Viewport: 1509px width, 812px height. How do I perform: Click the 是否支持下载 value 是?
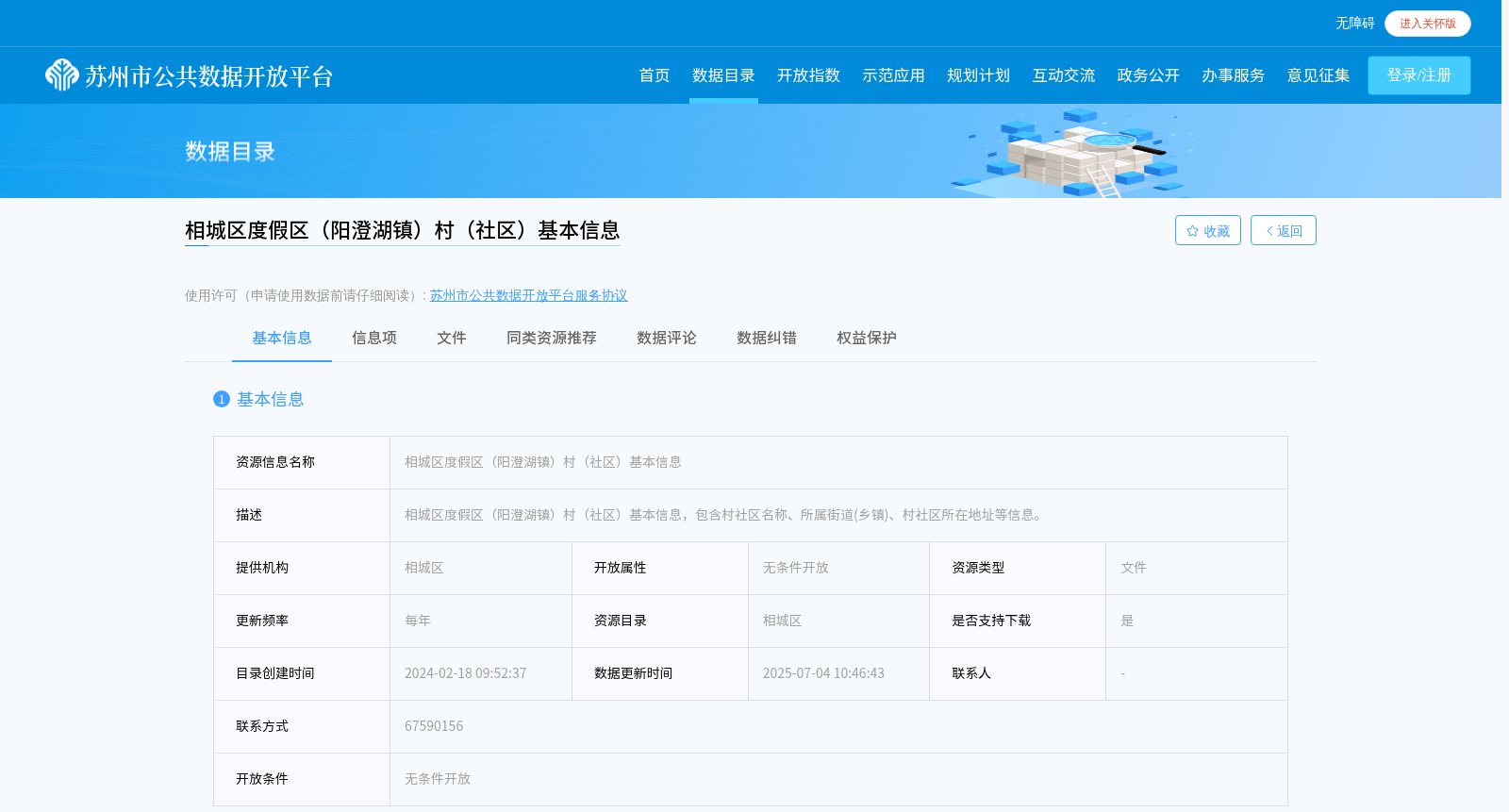pos(1127,621)
